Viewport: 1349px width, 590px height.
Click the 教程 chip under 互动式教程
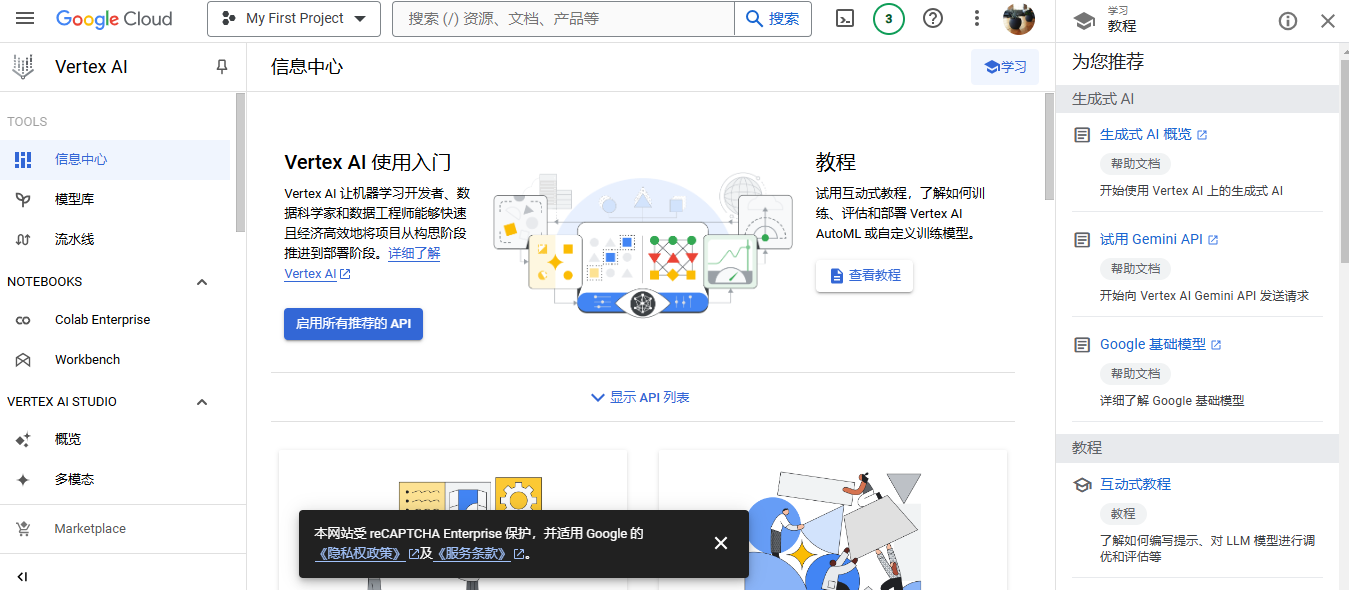pyautogui.click(x=1123, y=514)
